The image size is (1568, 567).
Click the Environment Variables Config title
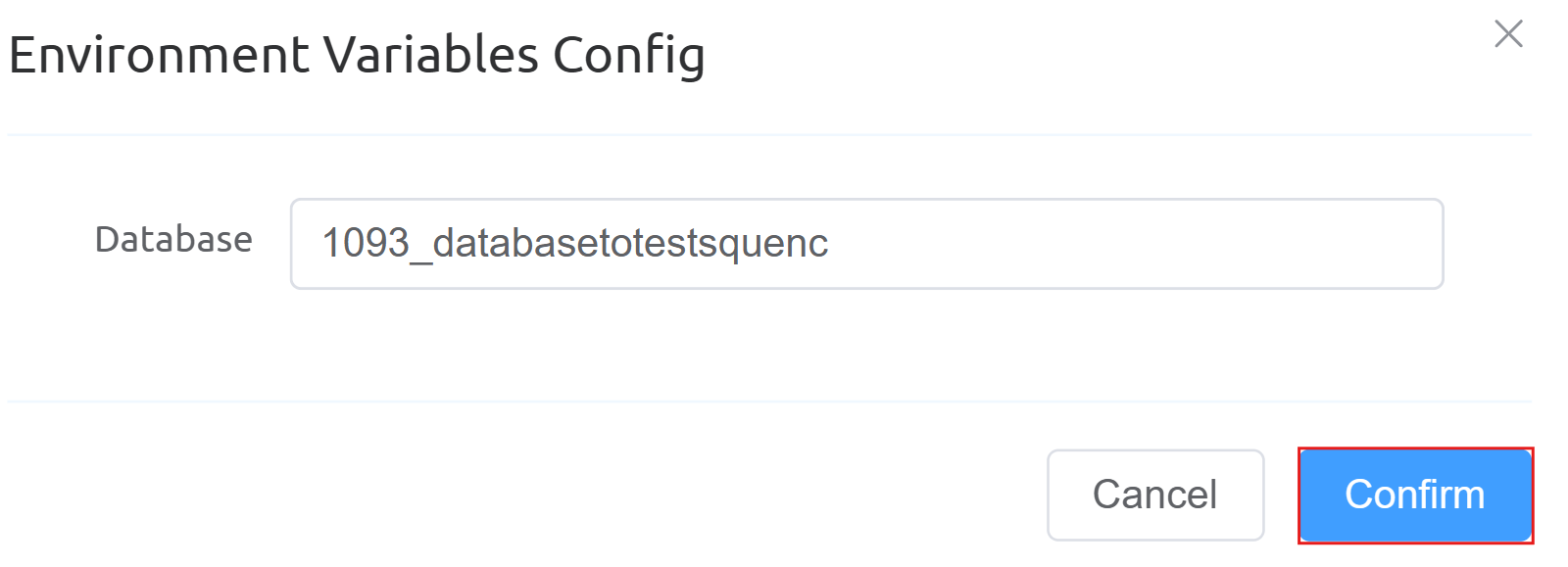(357, 55)
